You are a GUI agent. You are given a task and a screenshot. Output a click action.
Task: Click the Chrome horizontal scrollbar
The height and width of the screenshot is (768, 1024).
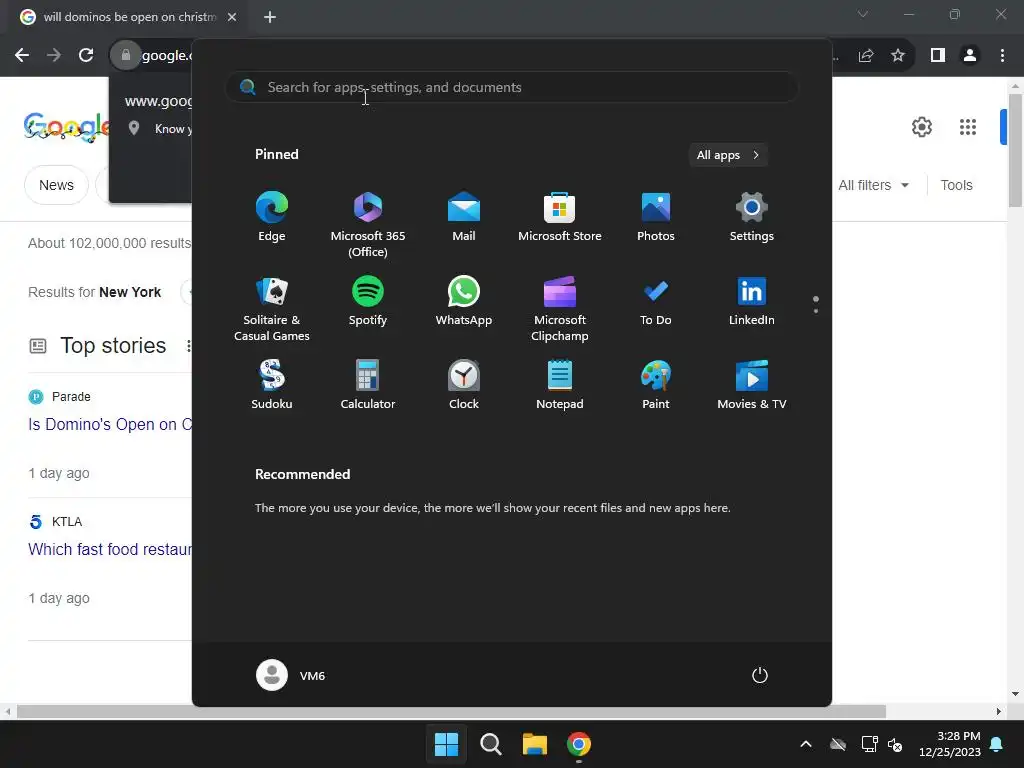point(451,711)
